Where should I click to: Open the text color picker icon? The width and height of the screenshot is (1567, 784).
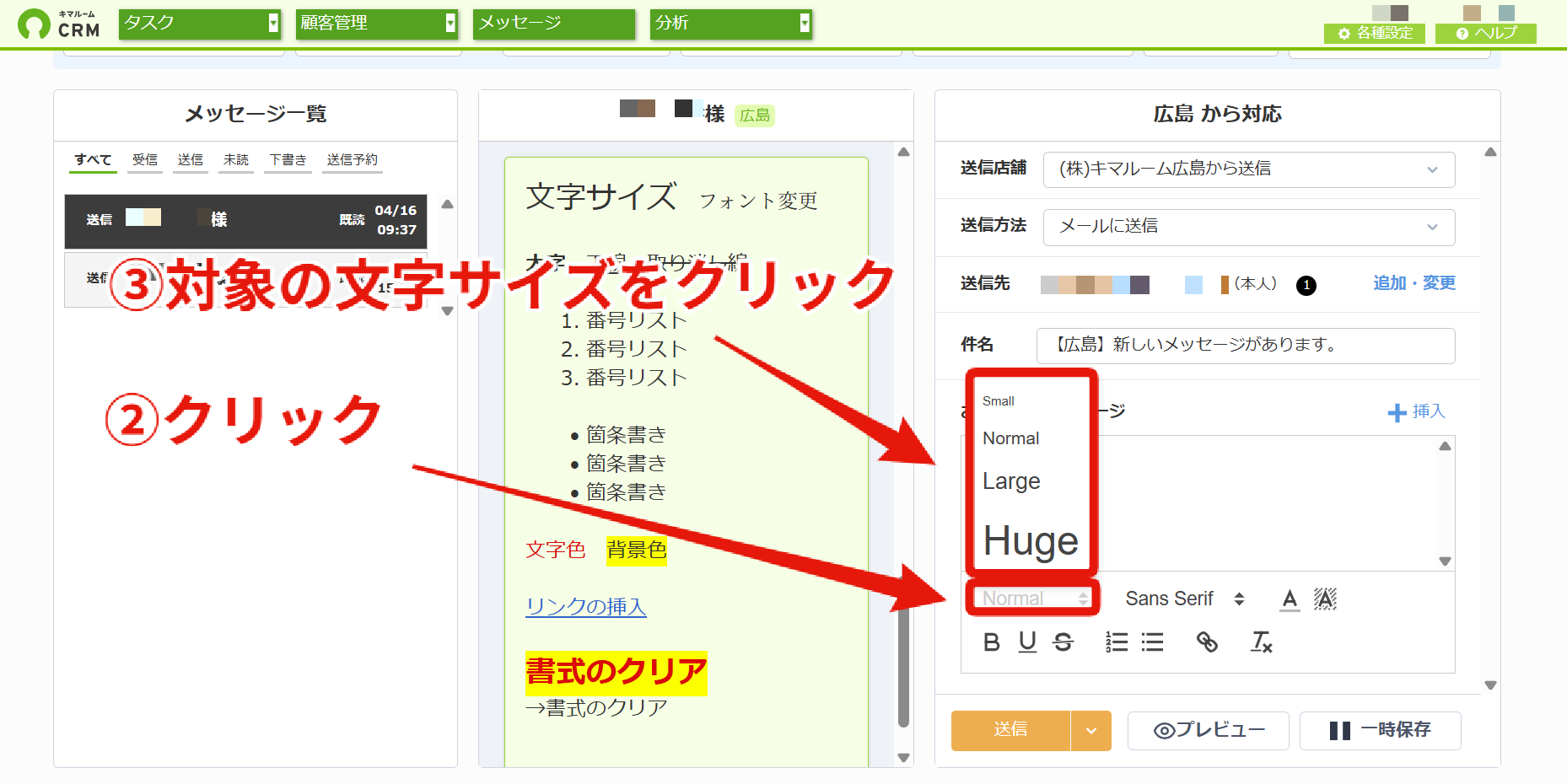click(x=1290, y=599)
